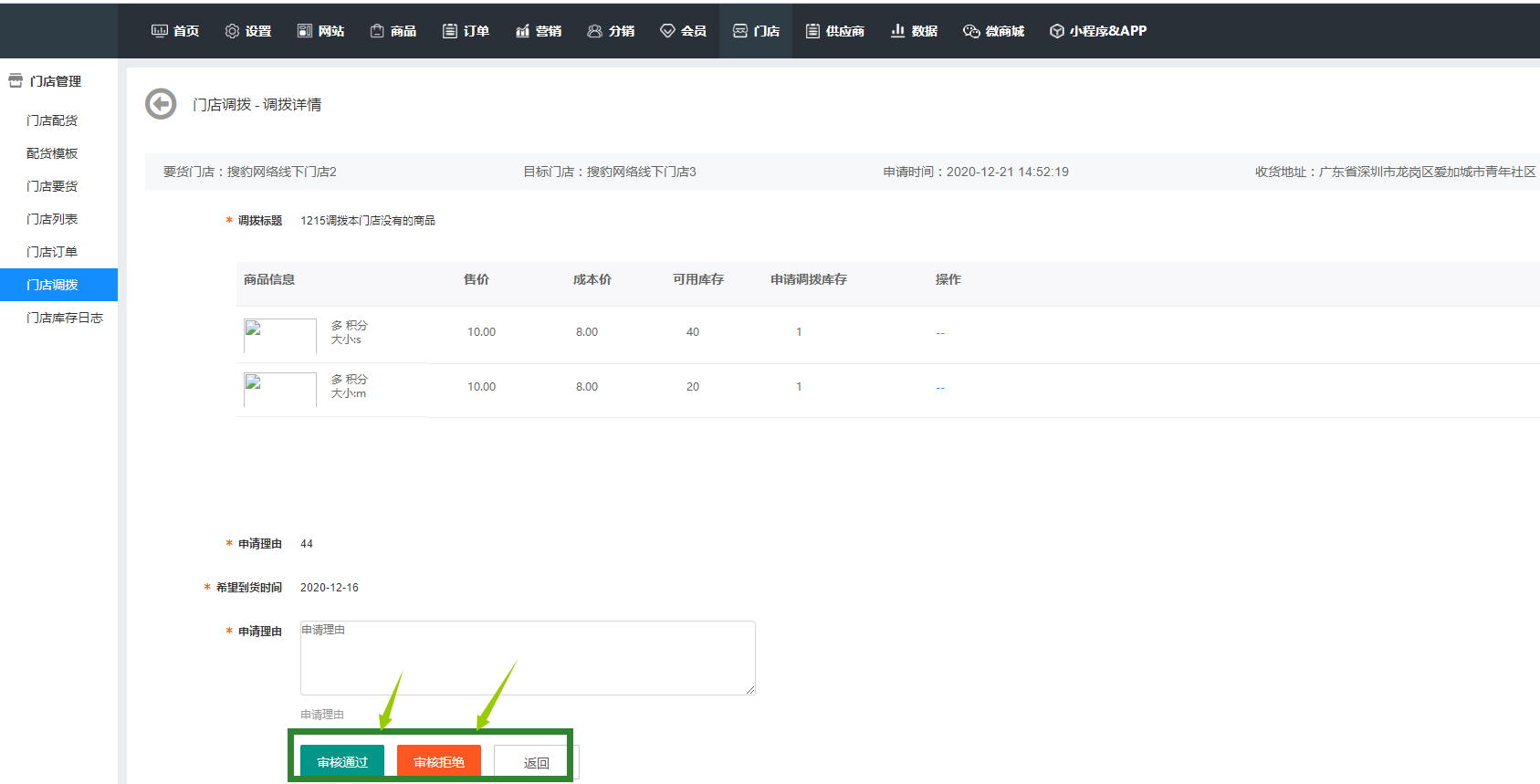Click the 设置 gear icon in navigation
This screenshot has height=784, width=1540.
pyautogui.click(x=232, y=31)
